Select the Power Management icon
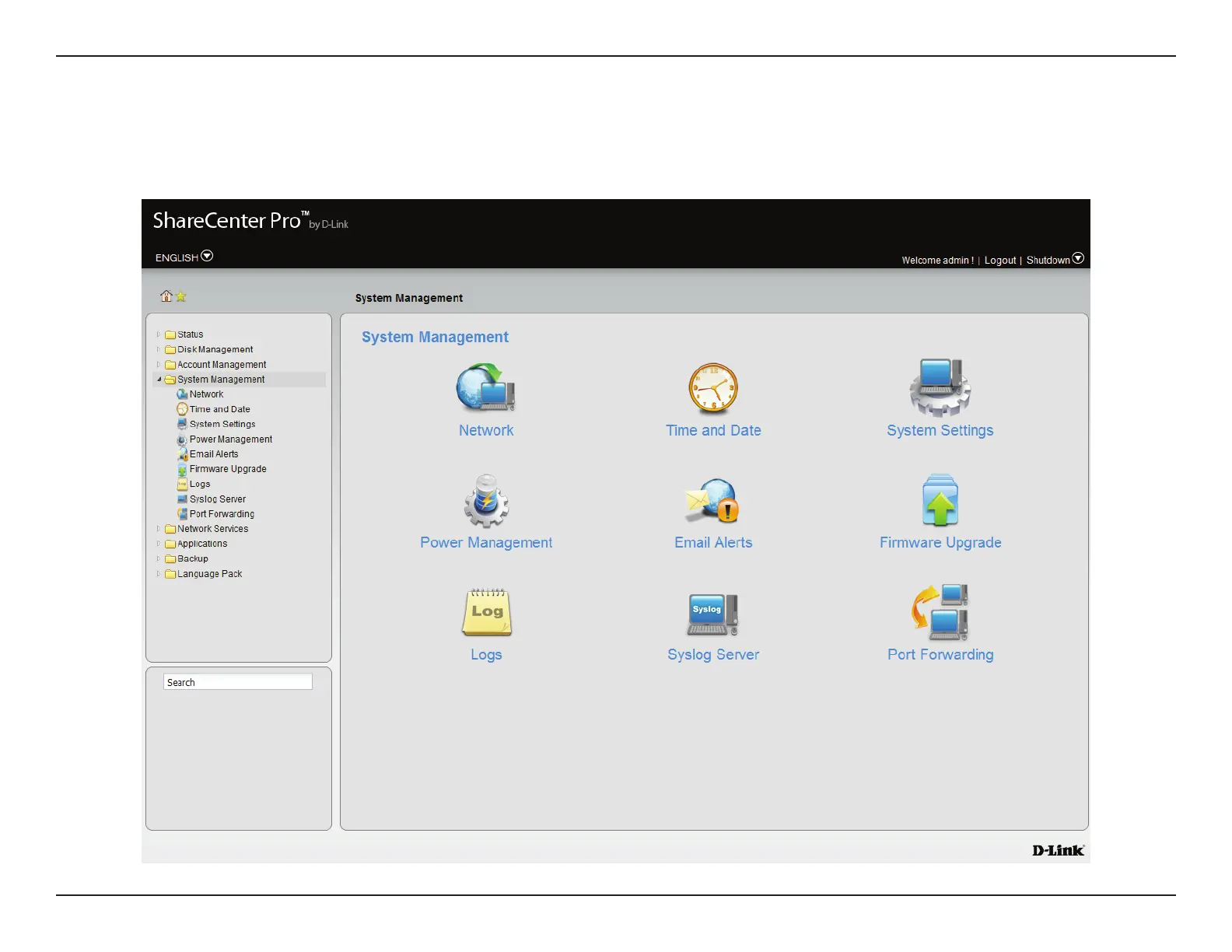The height and width of the screenshot is (952, 1232). [486, 501]
